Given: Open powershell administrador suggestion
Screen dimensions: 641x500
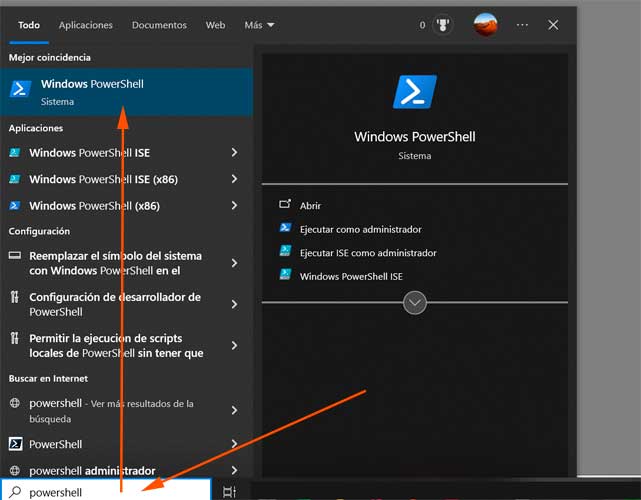Looking at the screenshot, I should (x=126, y=470).
